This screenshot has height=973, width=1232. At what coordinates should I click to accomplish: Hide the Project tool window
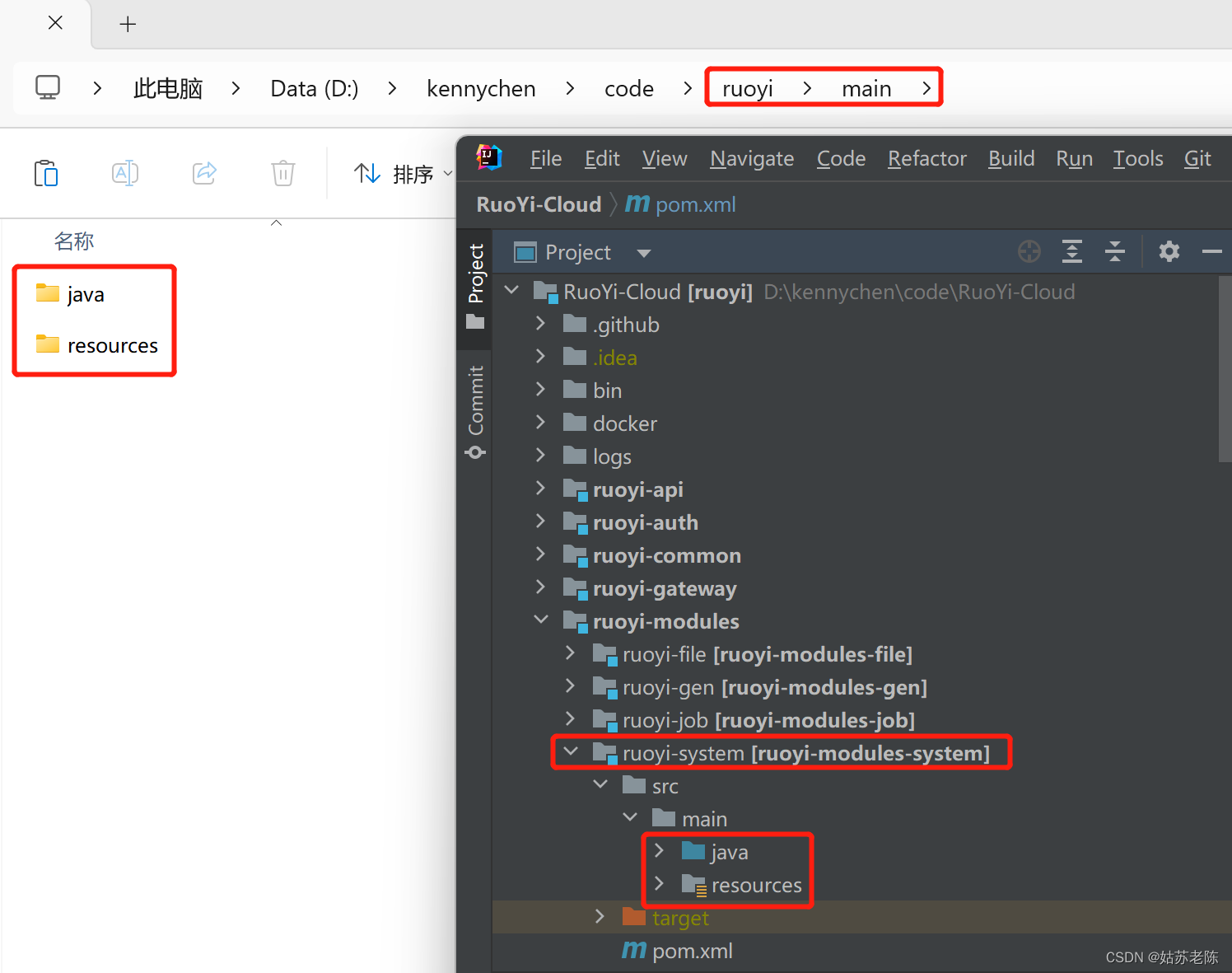coord(1212,251)
